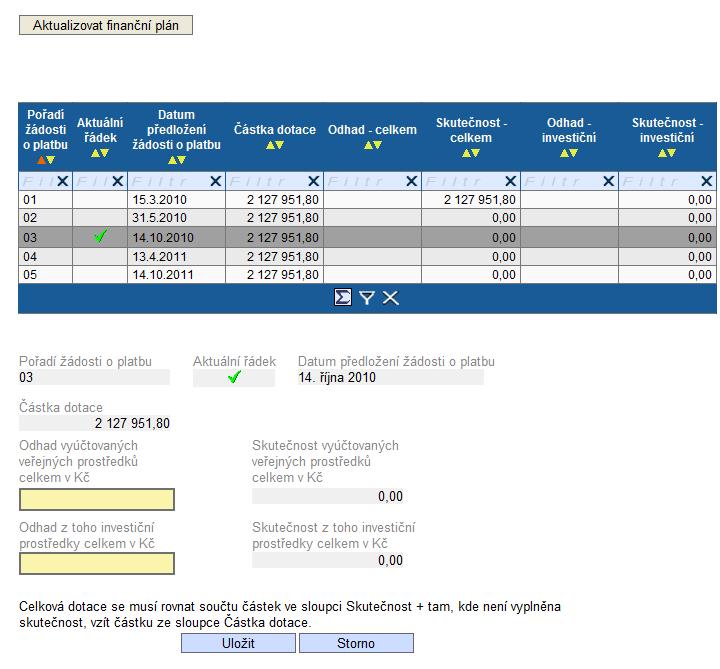Click the Uložit button
The image size is (720, 669).
coord(238,643)
